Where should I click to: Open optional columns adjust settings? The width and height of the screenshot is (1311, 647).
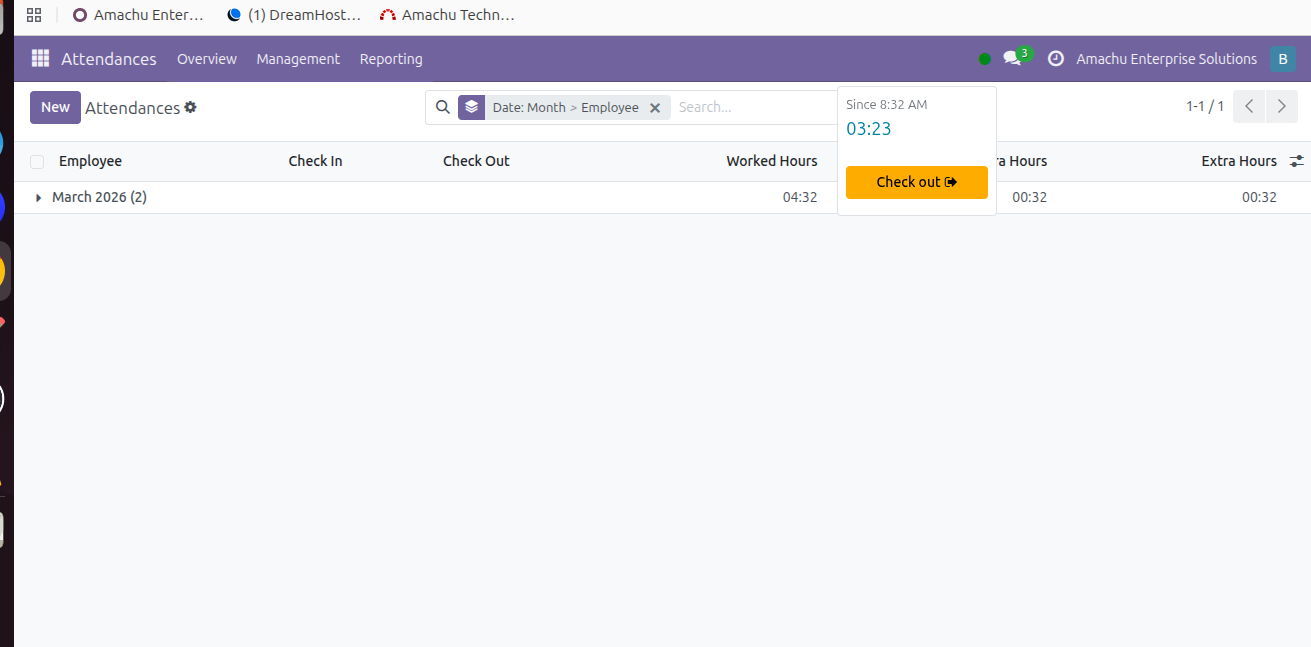pos(1297,161)
